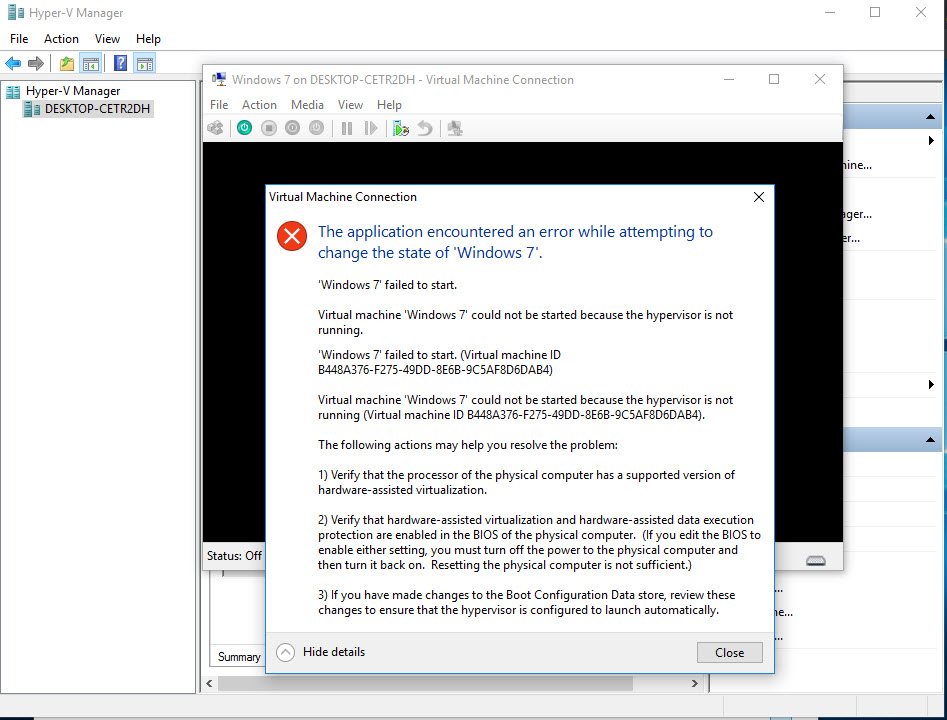The width and height of the screenshot is (947, 720).
Task: Go forward with the Hyper-V Manager forward arrow
Action: point(36,63)
